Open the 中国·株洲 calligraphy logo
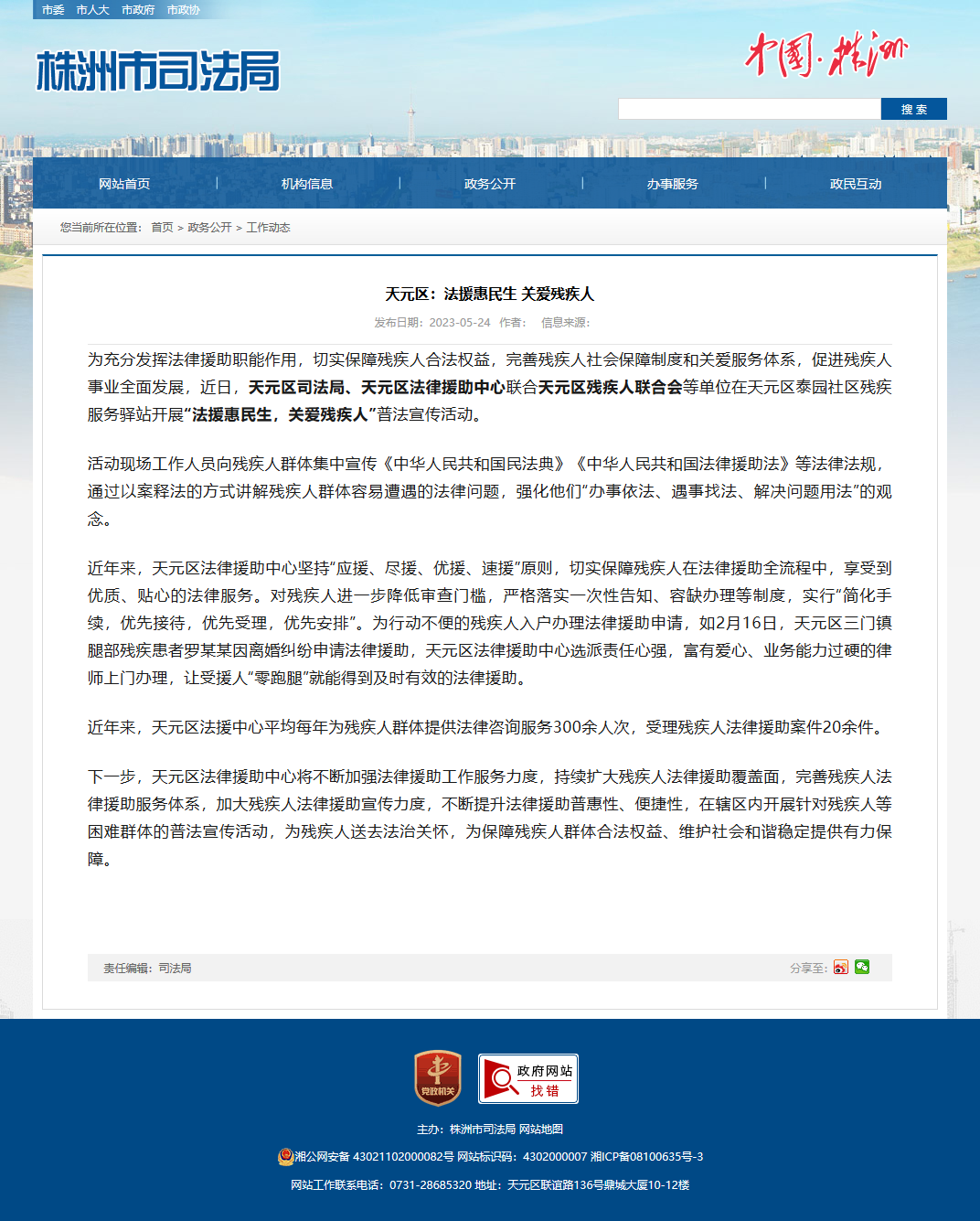Image resolution: width=980 pixels, height=1221 pixels. click(x=826, y=55)
